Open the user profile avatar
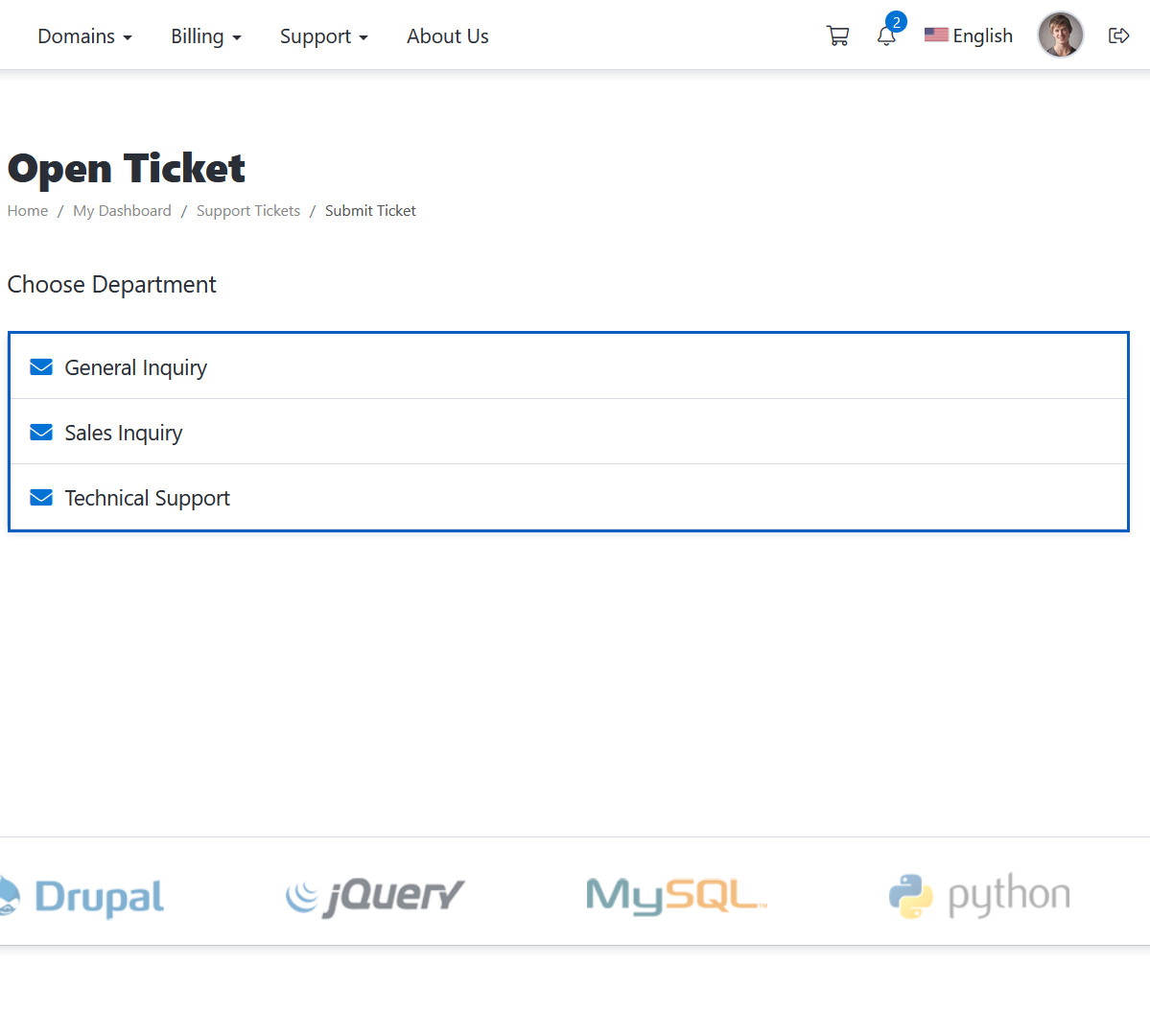 point(1060,35)
